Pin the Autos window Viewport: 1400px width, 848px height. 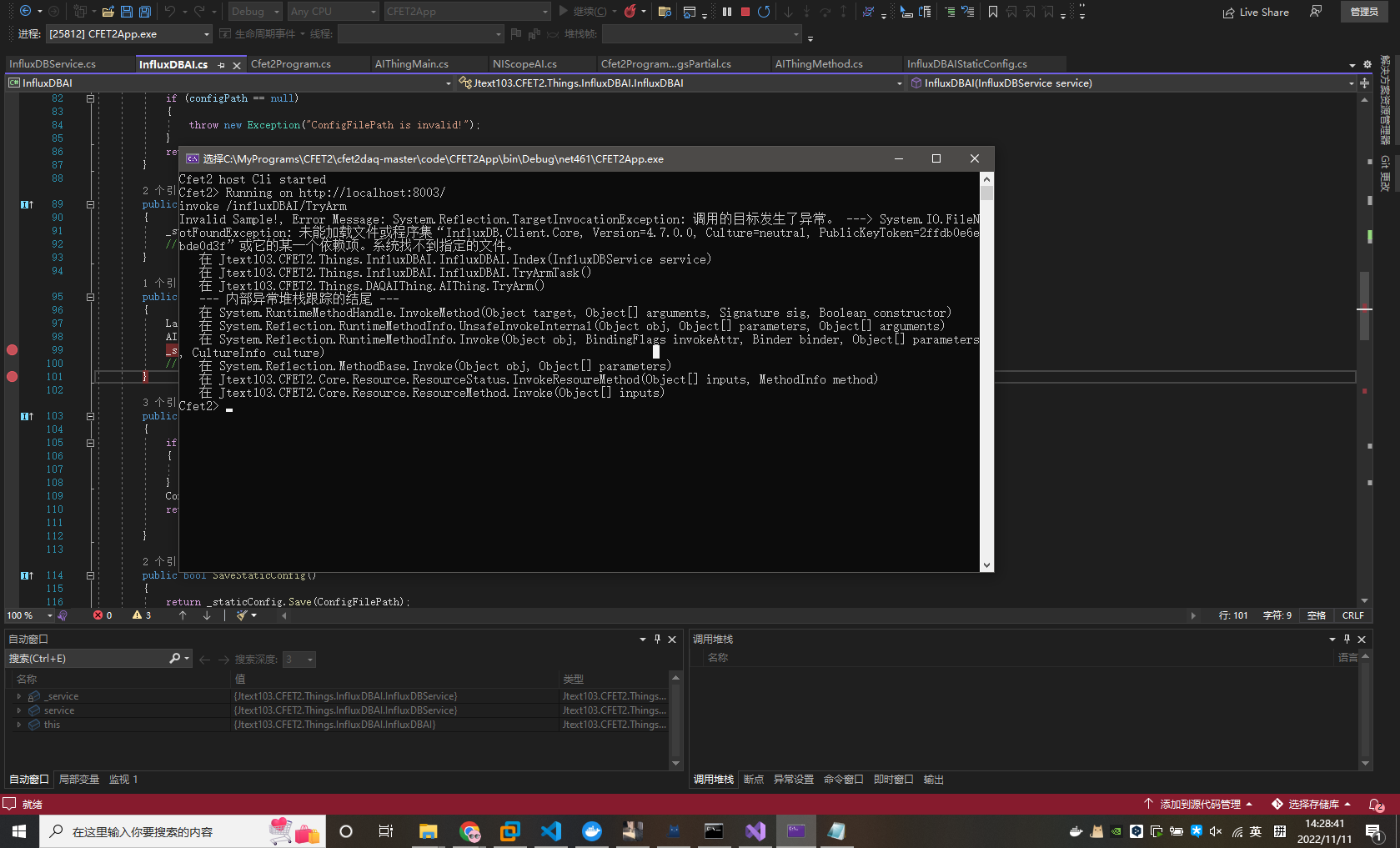pos(657,639)
